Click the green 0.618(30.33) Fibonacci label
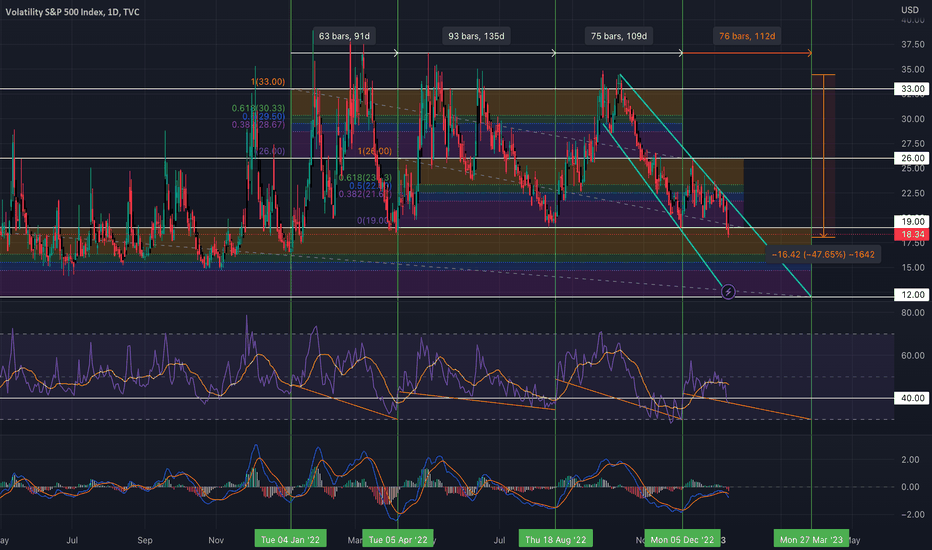This screenshot has height=550, width=932. click(x=258, y=108)
